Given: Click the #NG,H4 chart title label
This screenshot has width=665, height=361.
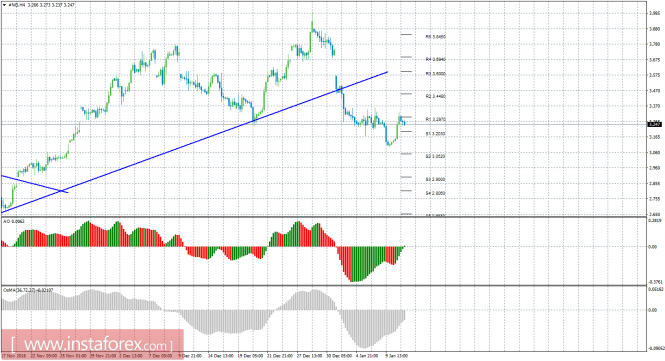Looking at the screenshot, I should tap(16, 5).
